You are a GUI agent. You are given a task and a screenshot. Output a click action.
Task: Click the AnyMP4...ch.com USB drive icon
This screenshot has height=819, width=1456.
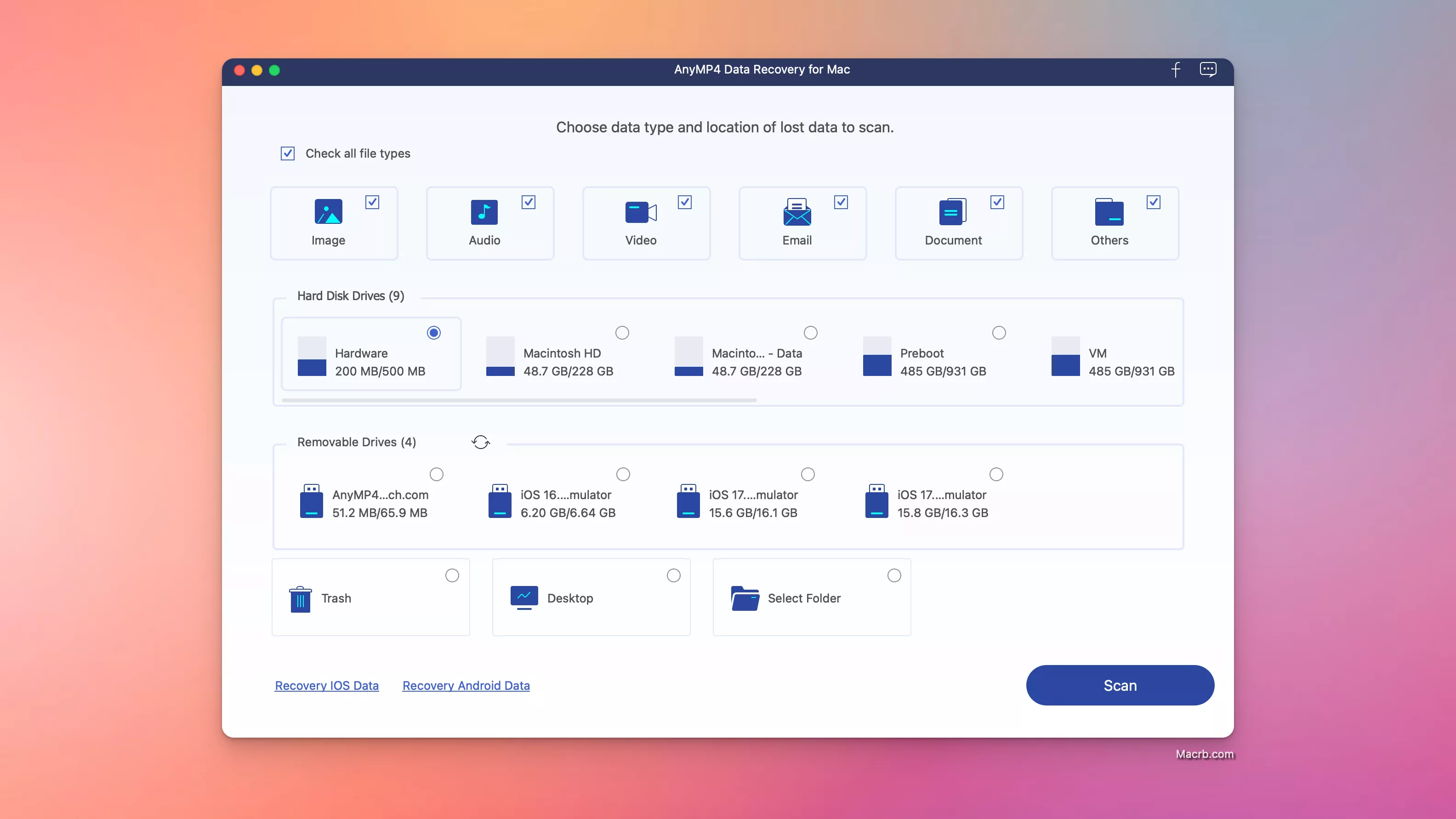point(312,501)
